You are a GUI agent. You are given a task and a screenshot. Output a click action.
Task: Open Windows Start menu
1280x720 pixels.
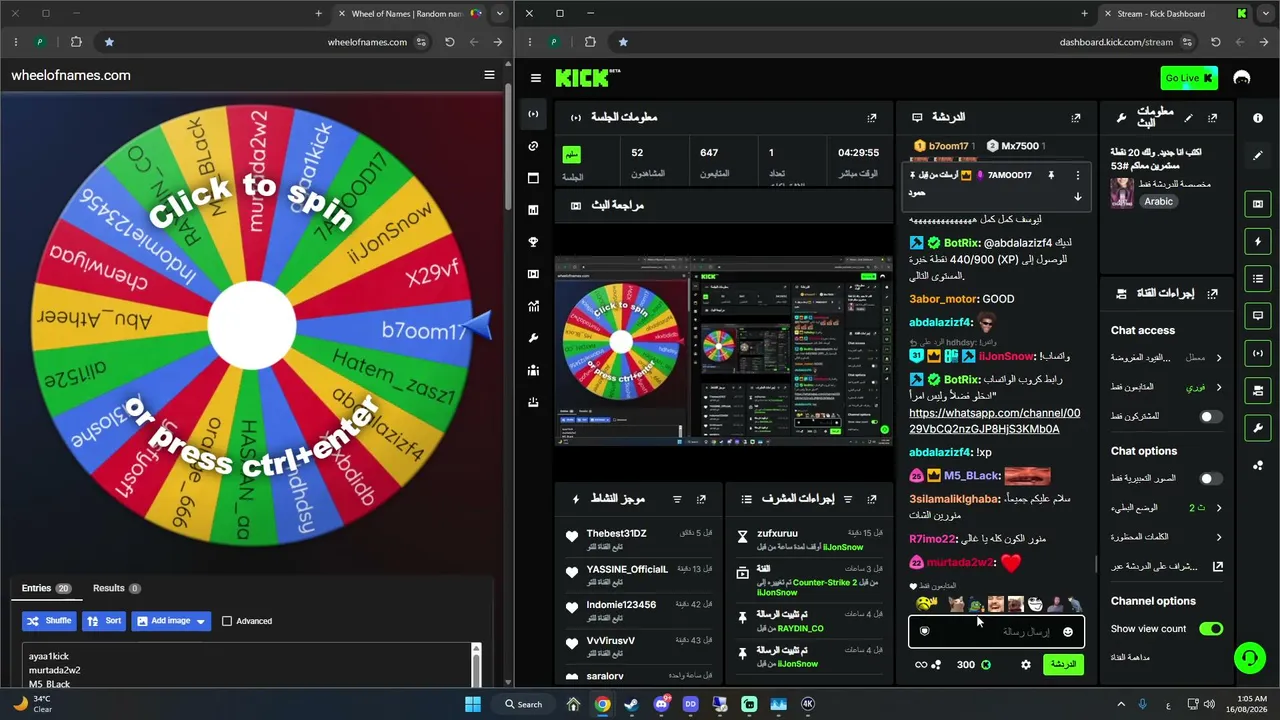[x=473, y=704]
